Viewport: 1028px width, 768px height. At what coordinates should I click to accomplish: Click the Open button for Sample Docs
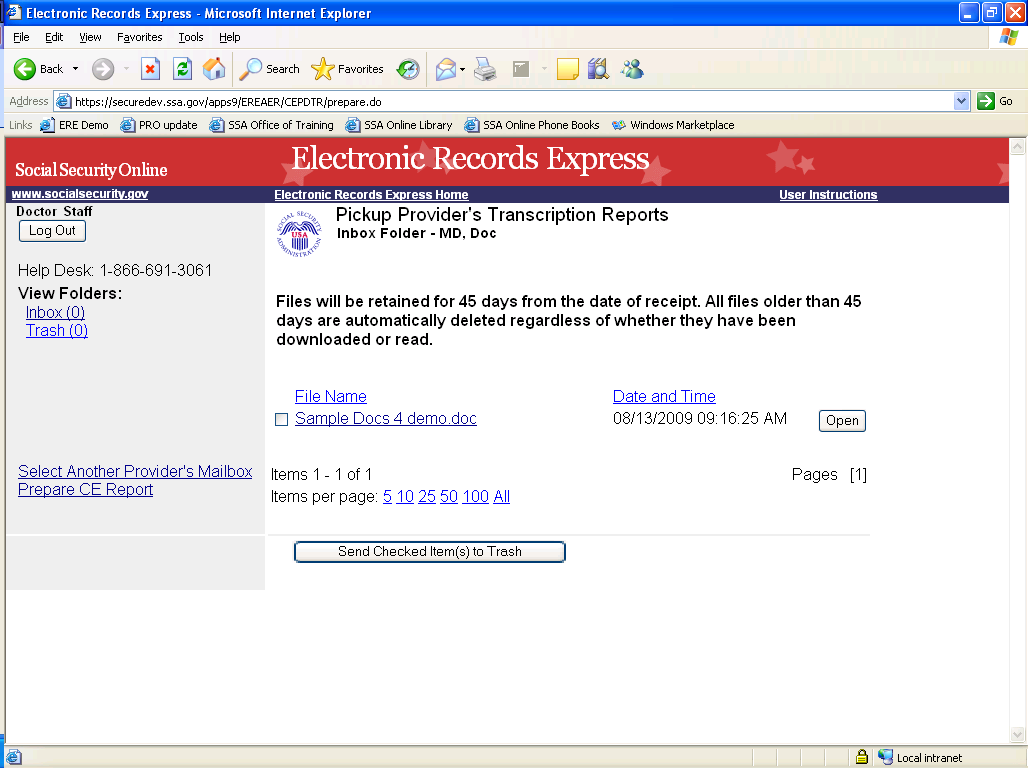(x=842, y=420)
